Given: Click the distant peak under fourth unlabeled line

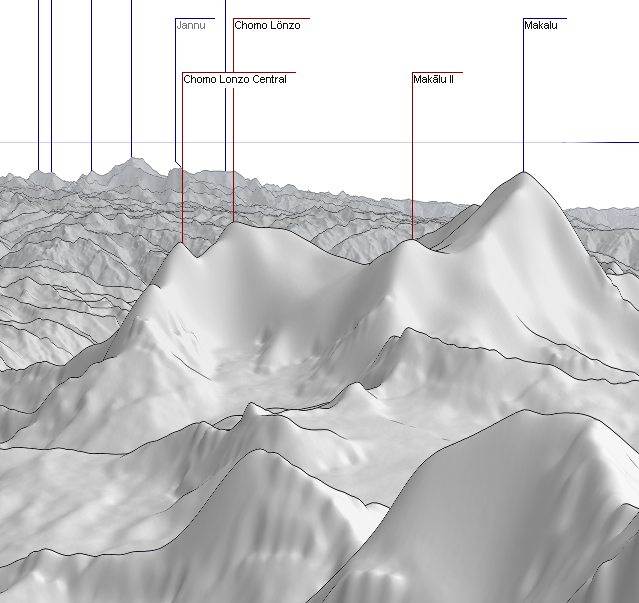Looking at the screenshot, I should pyautogui.click(x=131, y=159).
